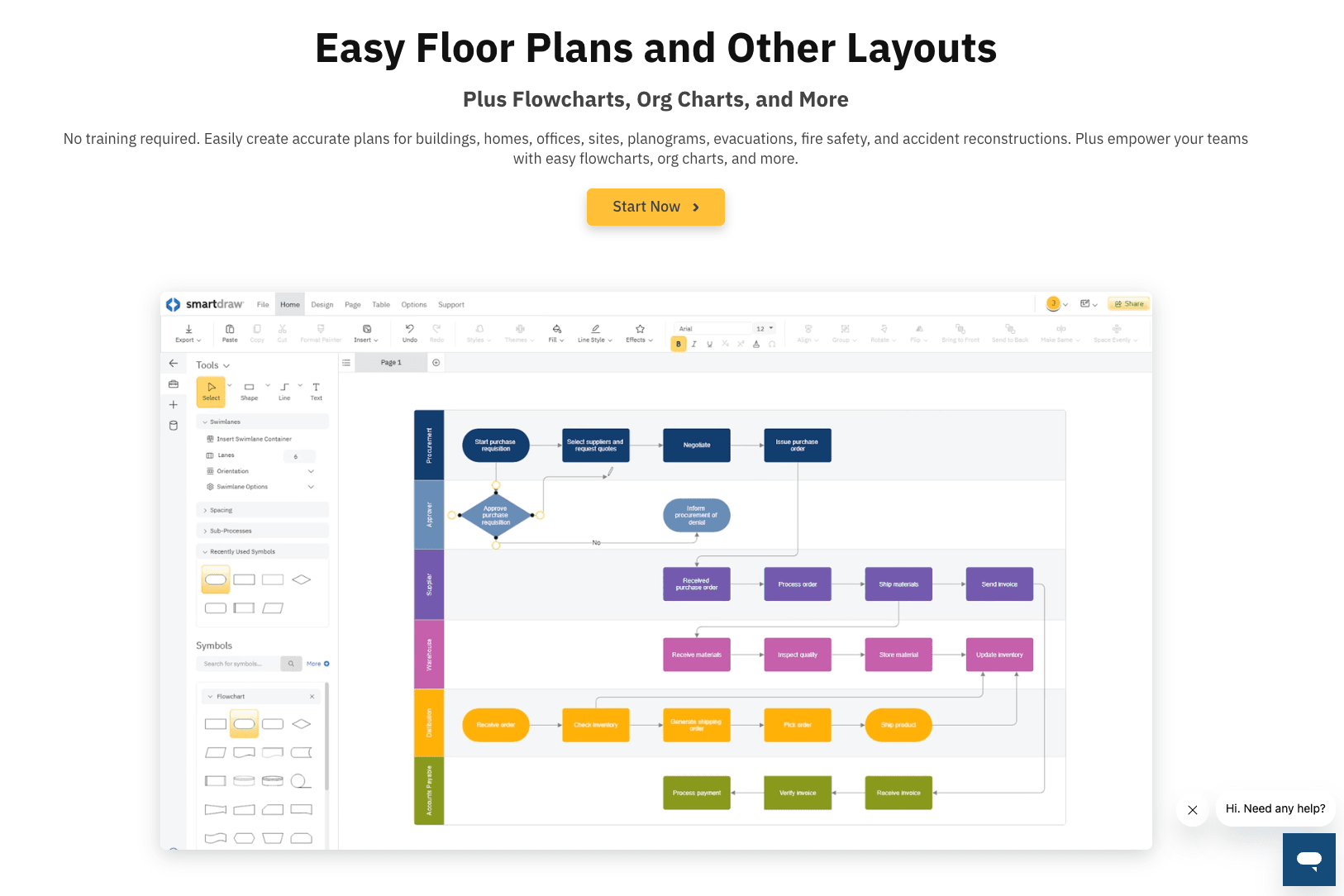This screenshot has height=896, width=1344.
Task: Open the font size 12 dropdown
Action: [x=765, y=329]
